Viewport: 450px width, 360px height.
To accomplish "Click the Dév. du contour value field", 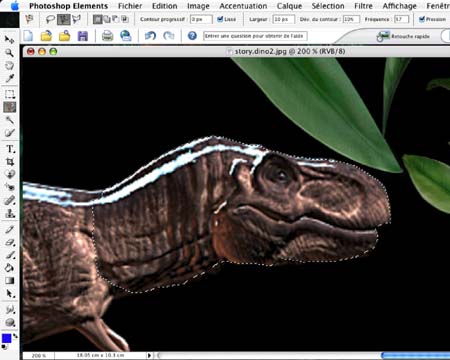I will click(x=351, y=19).
